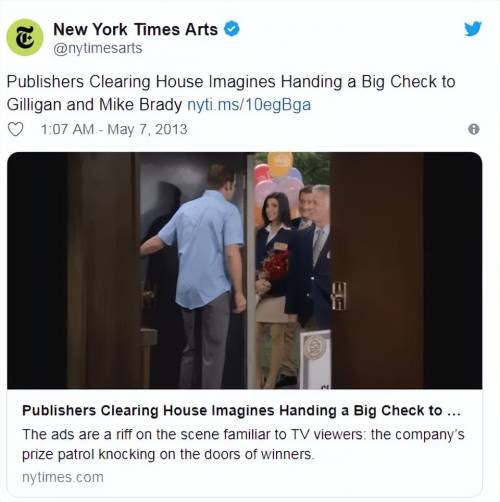Click the @nytimesarts handle
The height and width of the screenshot is (502, 500).
coord(98,48)
